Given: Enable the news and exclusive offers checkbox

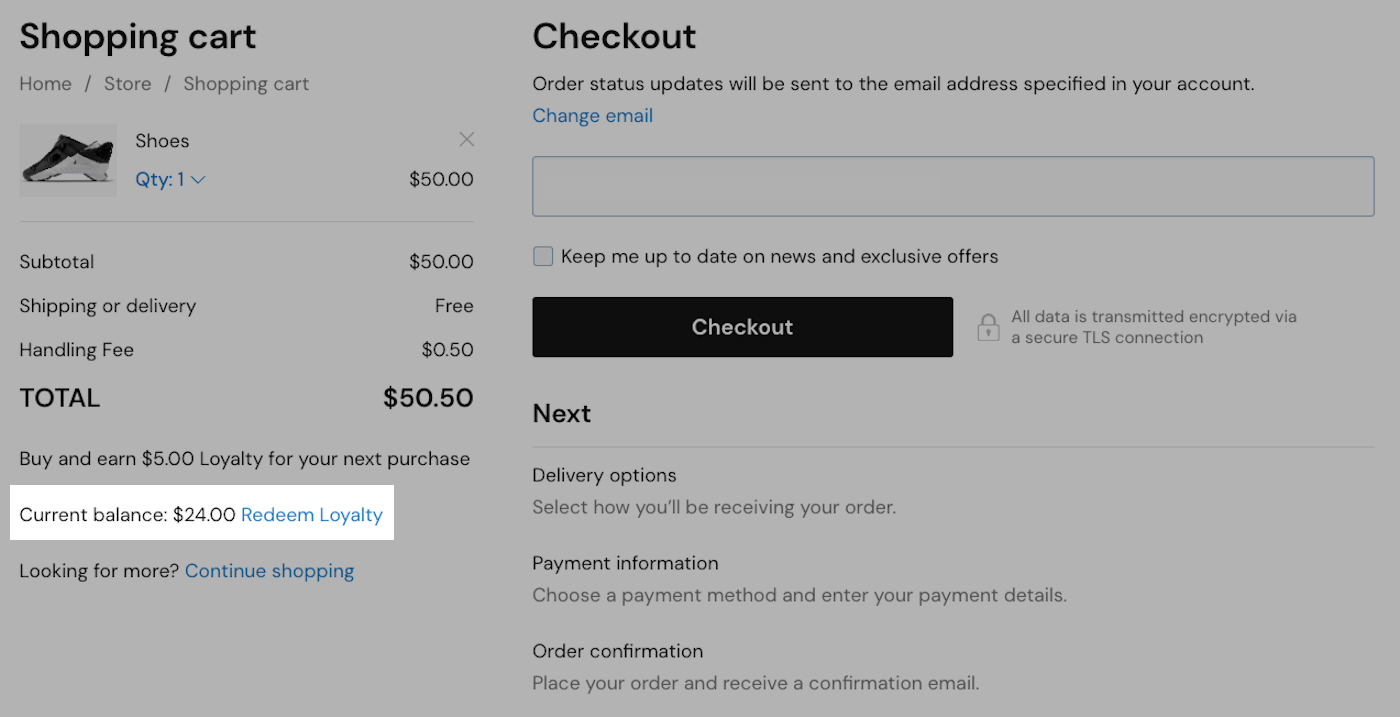Looking at the screenshot, I should pyautogui.click(x=542, y=256).
